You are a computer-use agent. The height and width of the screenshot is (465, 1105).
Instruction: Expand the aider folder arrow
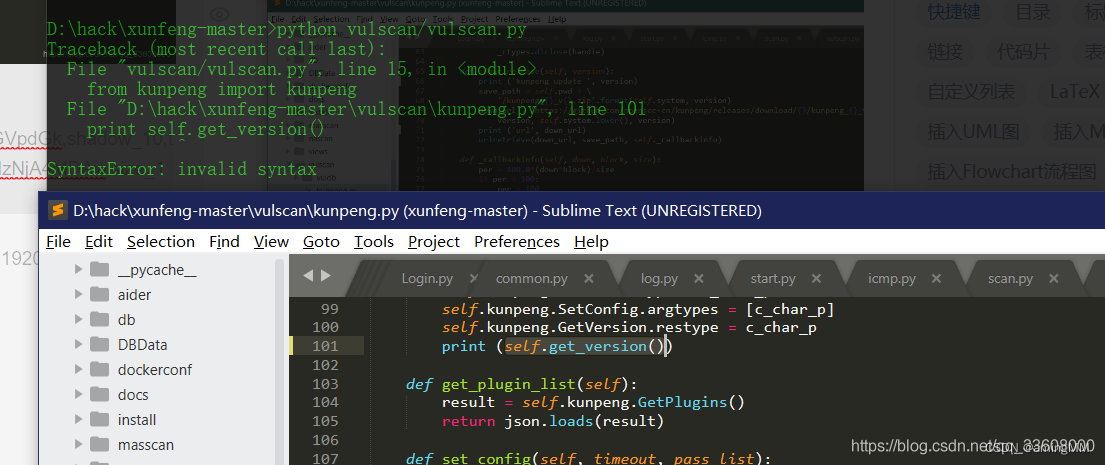[78, 294]
